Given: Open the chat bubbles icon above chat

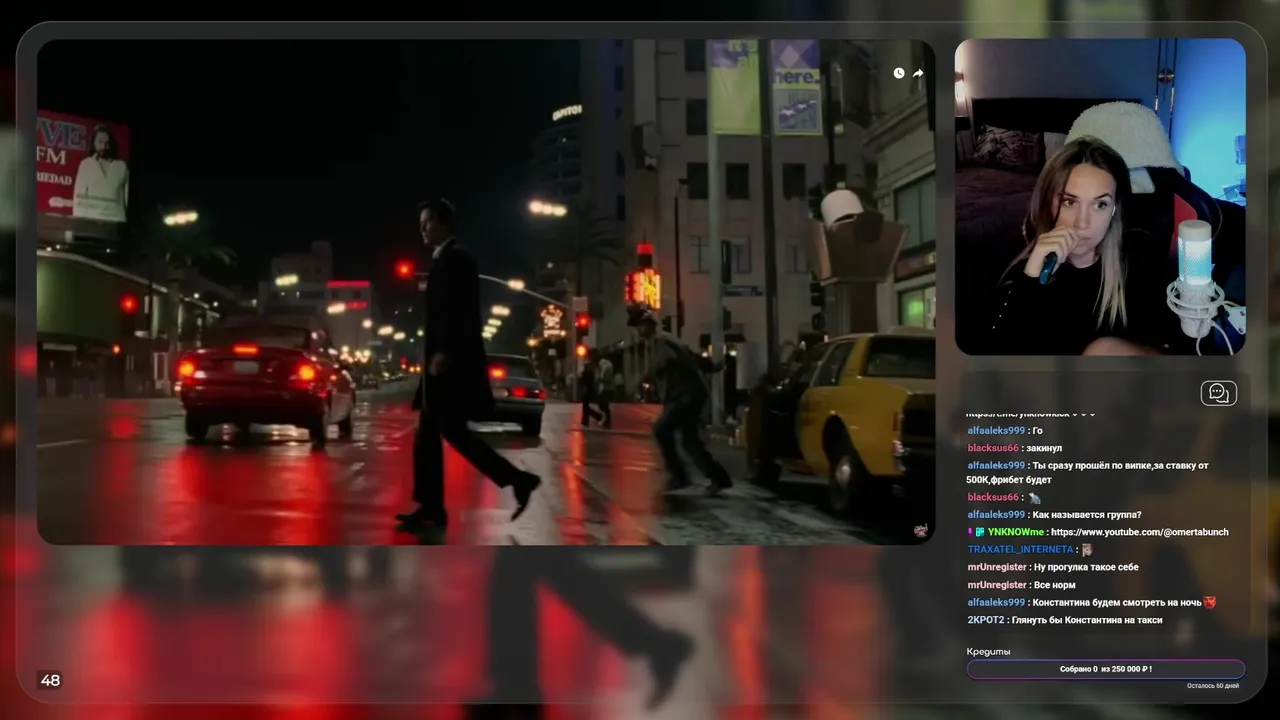Looking at the screenshot, I should pyautogui.click(x=1218, y=393).
